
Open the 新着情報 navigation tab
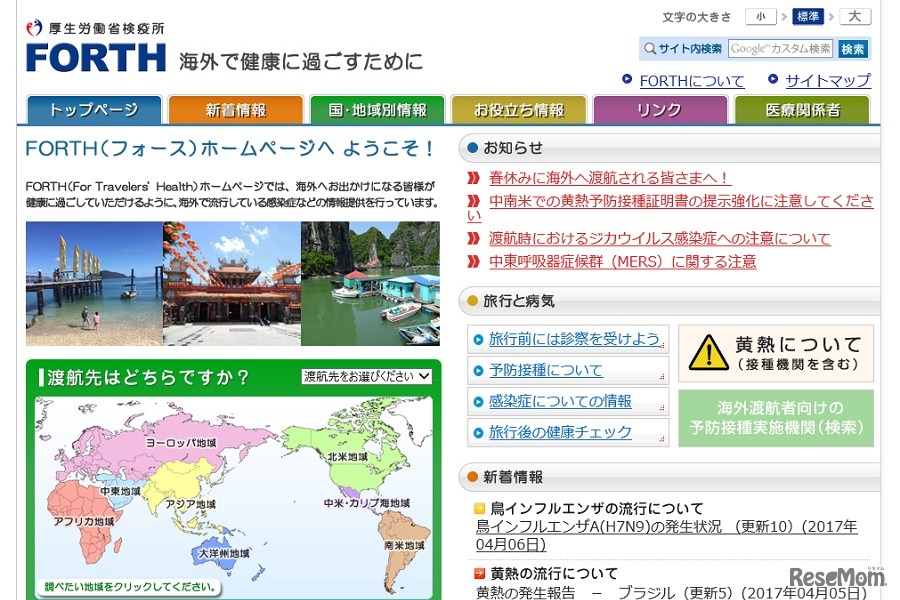[235, 110]
